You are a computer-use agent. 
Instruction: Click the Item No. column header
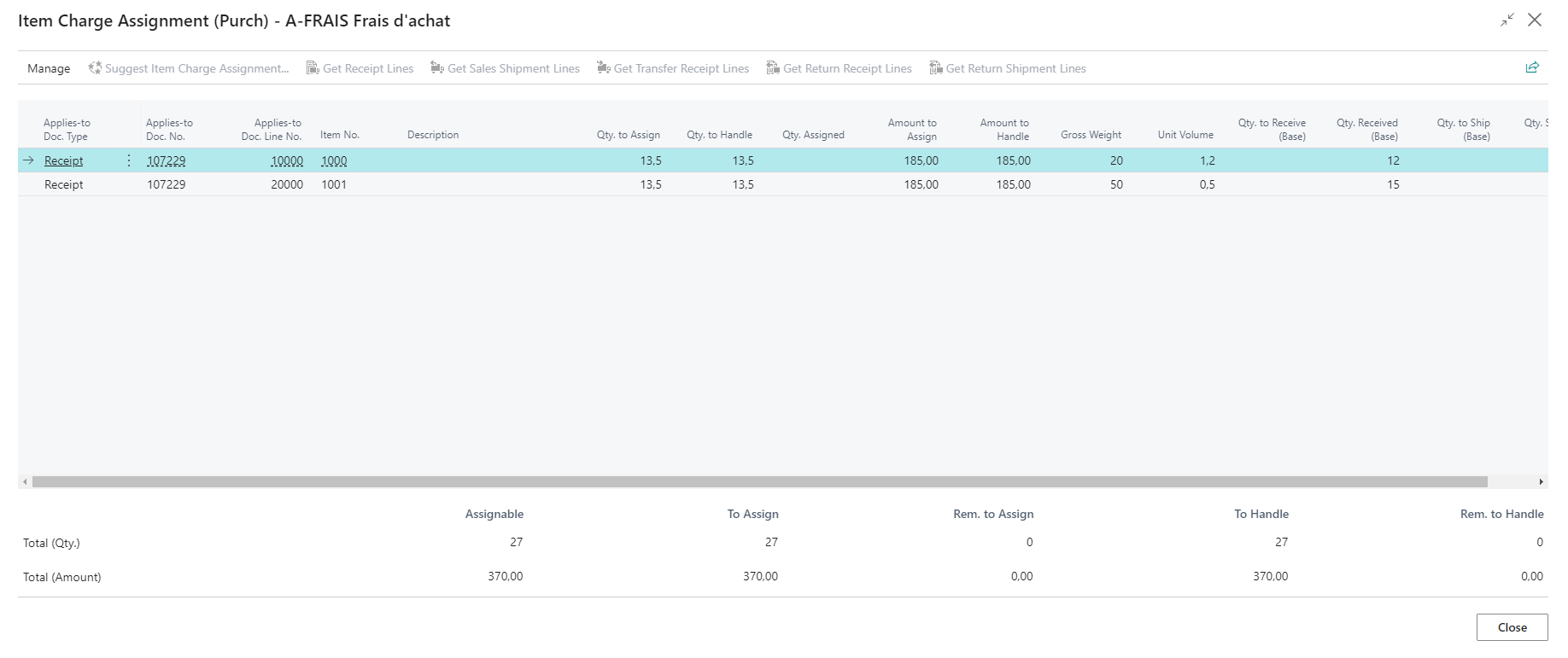(340, 135)
